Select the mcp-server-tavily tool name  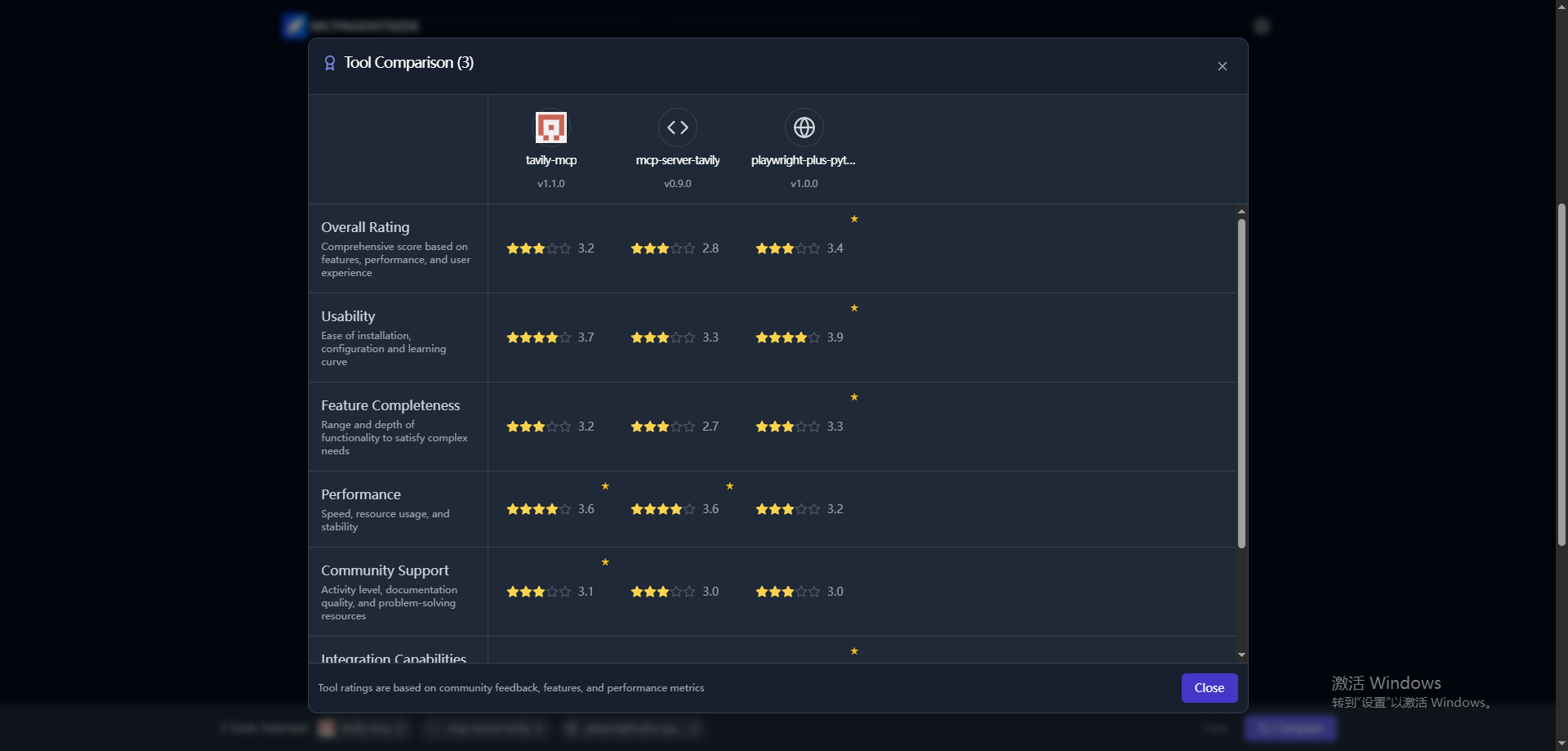(x=678, y=160)
